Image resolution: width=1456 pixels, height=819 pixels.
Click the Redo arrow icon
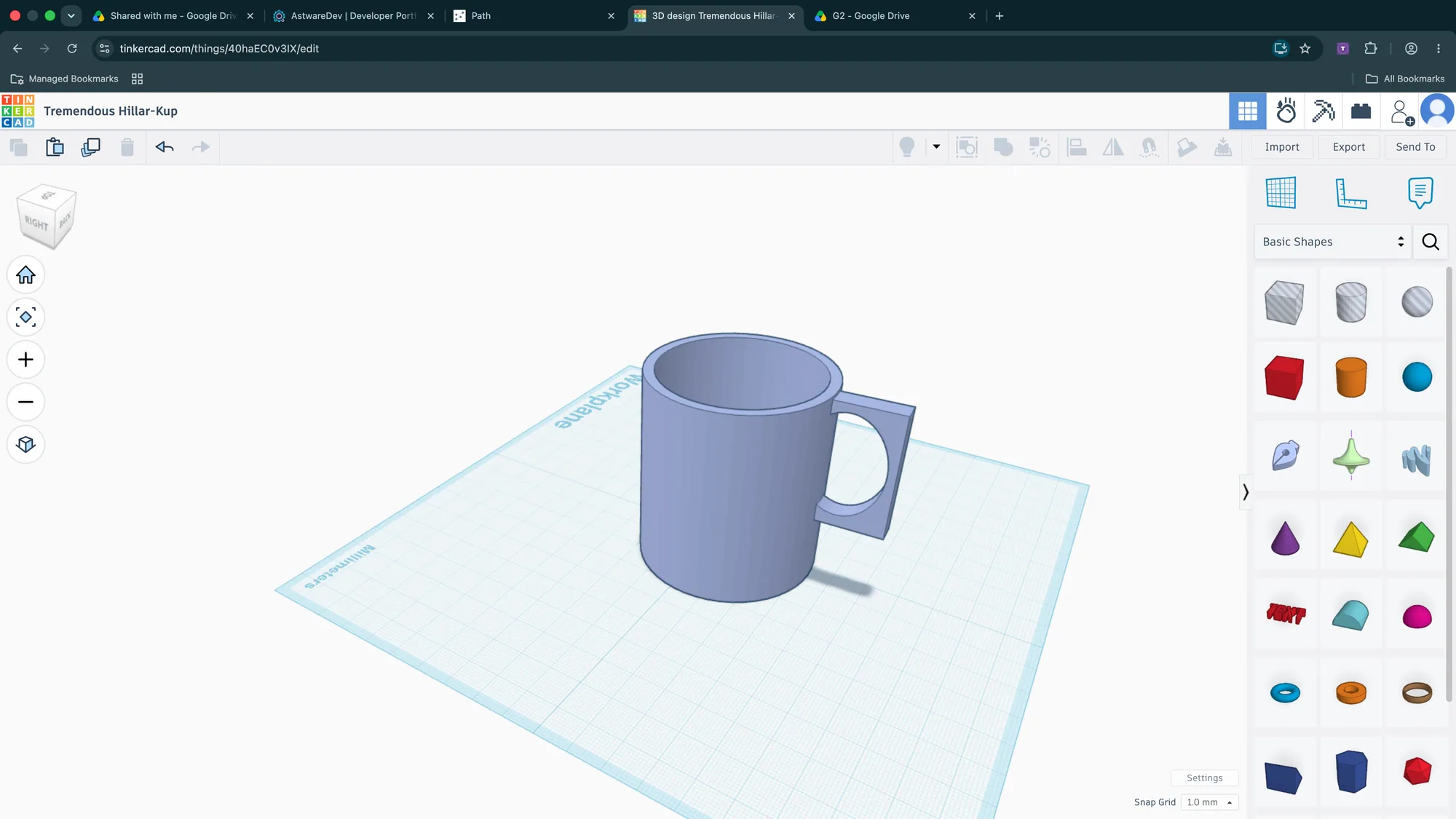click(201, 147)
